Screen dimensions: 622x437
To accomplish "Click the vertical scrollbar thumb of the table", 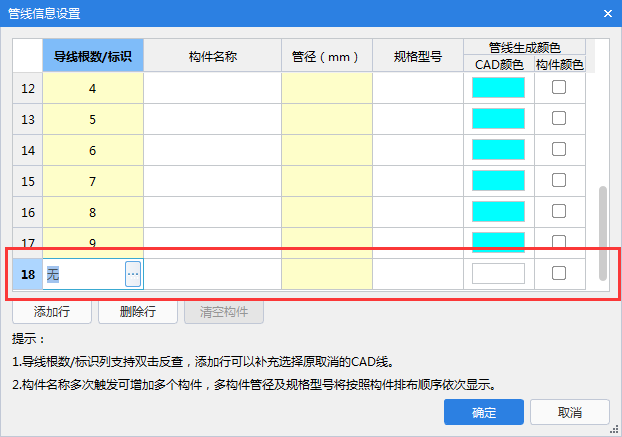I will pos(602,230).
